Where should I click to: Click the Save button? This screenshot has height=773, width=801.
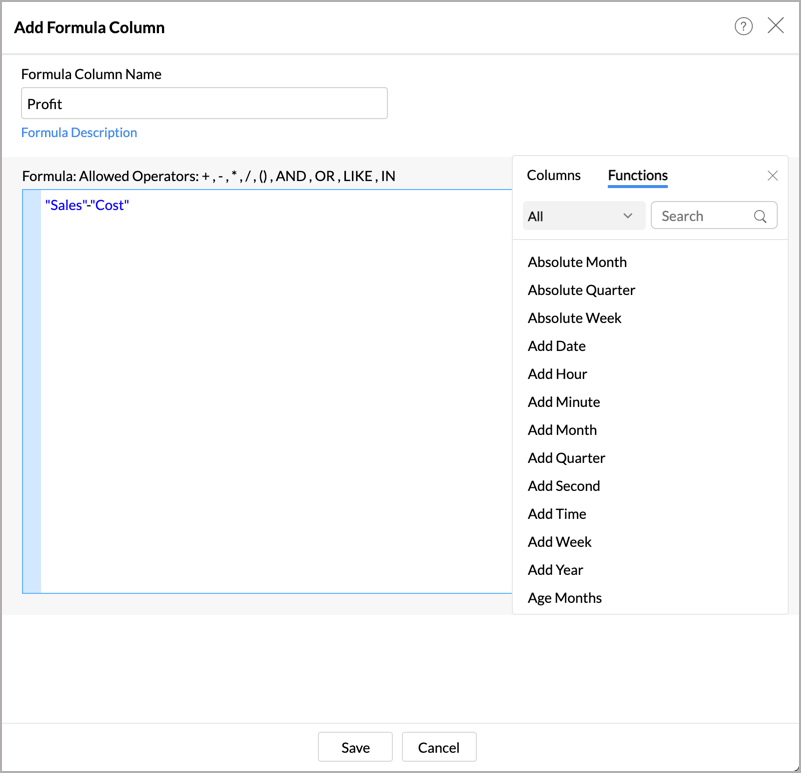[355, 747]
